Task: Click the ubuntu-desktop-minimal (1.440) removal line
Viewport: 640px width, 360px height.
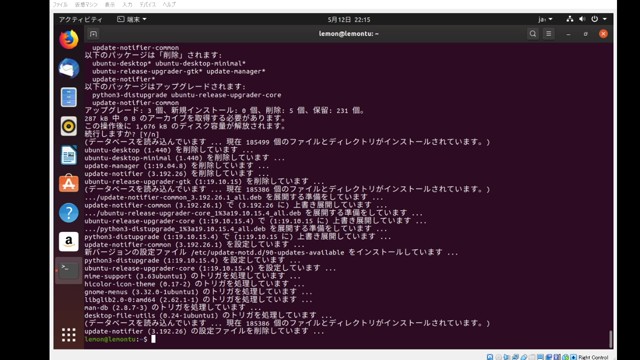Action: (184, 158)
